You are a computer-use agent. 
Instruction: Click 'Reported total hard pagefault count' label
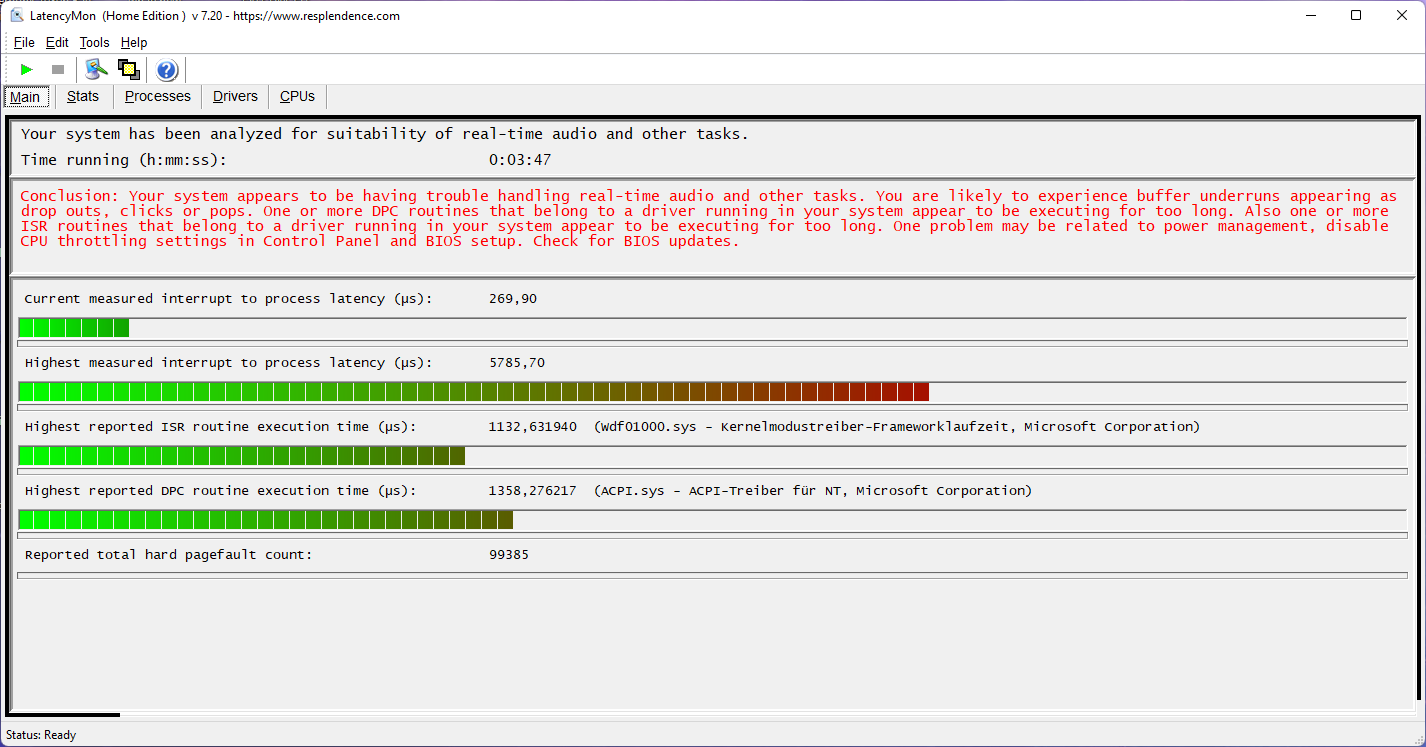click(168, 555)
